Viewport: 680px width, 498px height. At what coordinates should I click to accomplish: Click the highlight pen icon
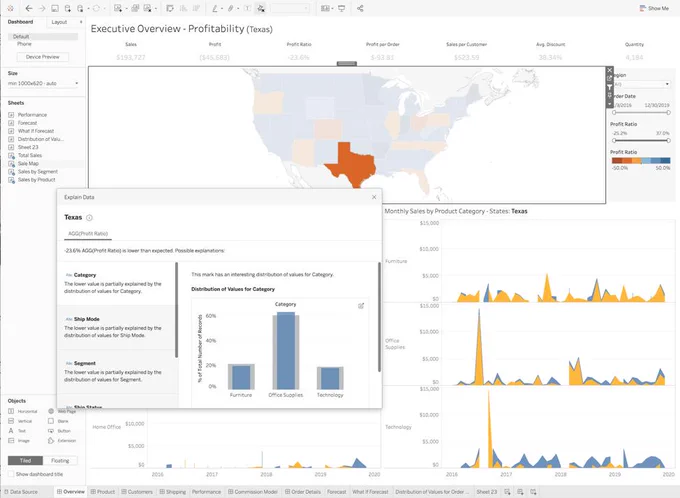(x=215, y=8)
